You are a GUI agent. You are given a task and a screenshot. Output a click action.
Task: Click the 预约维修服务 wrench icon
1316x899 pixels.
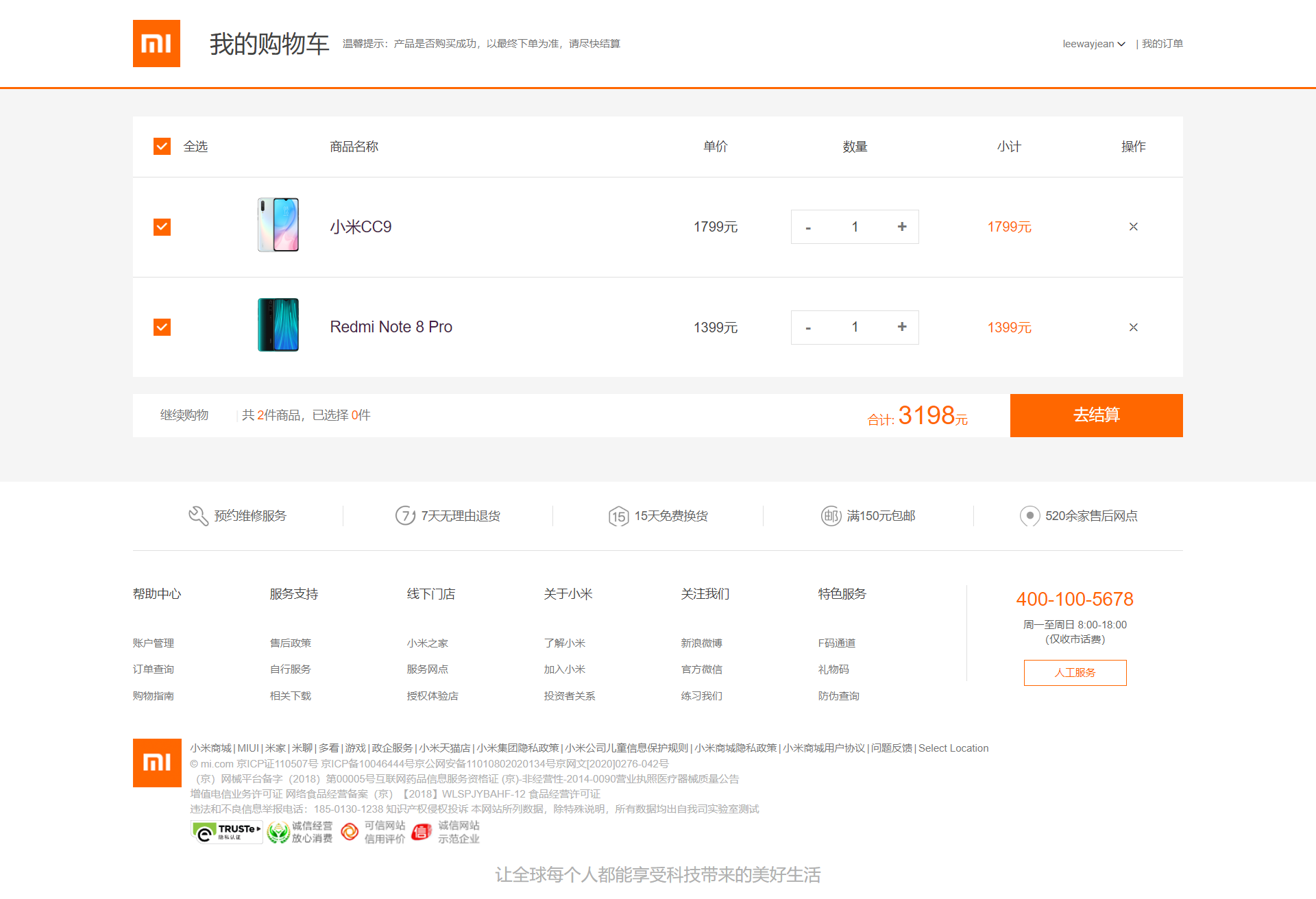[198, 516]
